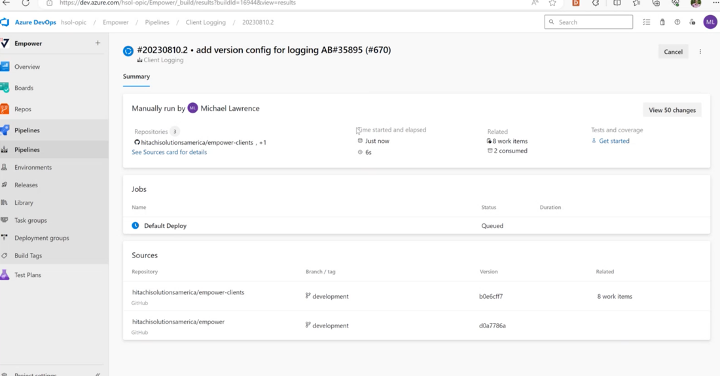Open the browser profile picture
This screenshot has width=720, height=376.
point(696,3)
